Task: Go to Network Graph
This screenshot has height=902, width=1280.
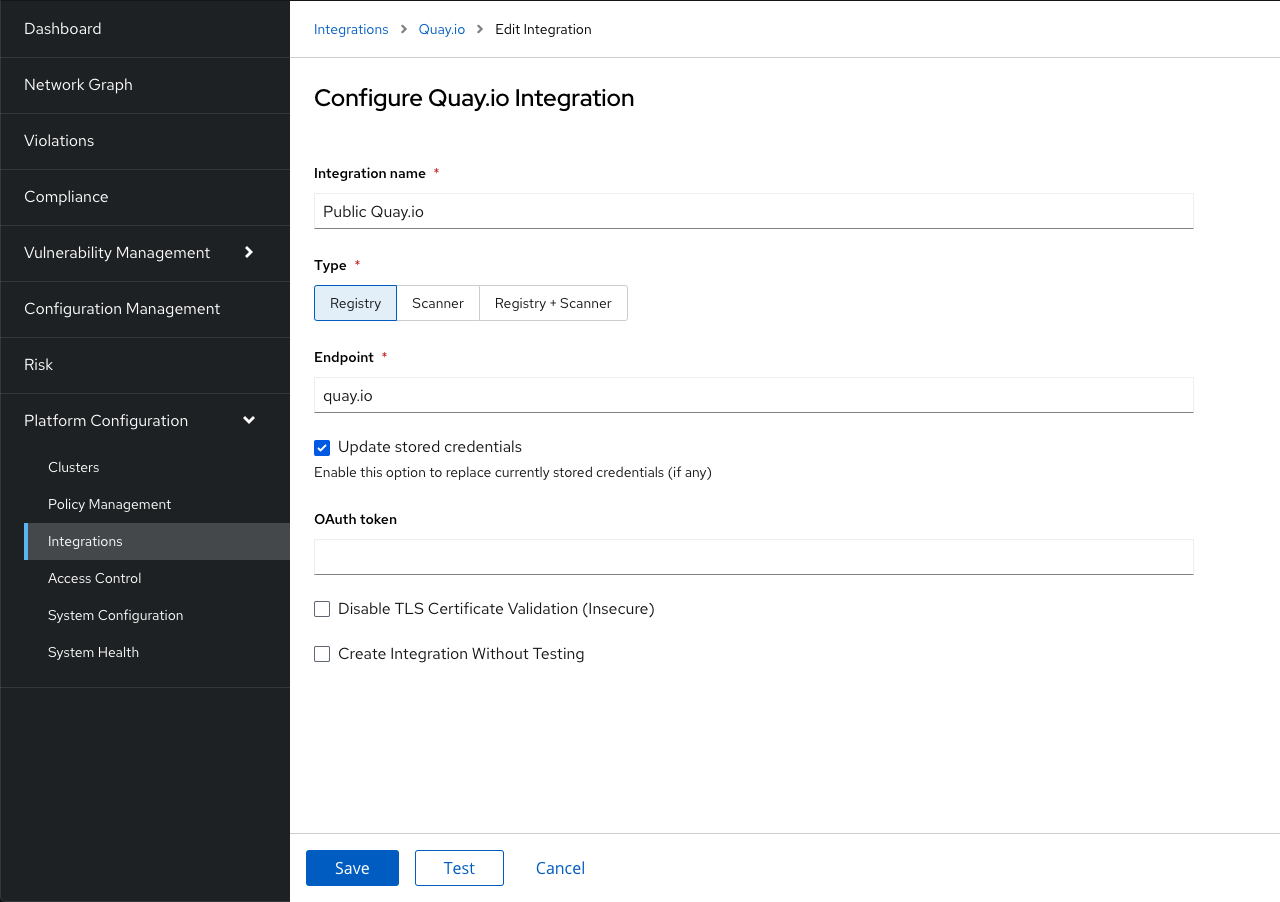Action: point(78,85)
